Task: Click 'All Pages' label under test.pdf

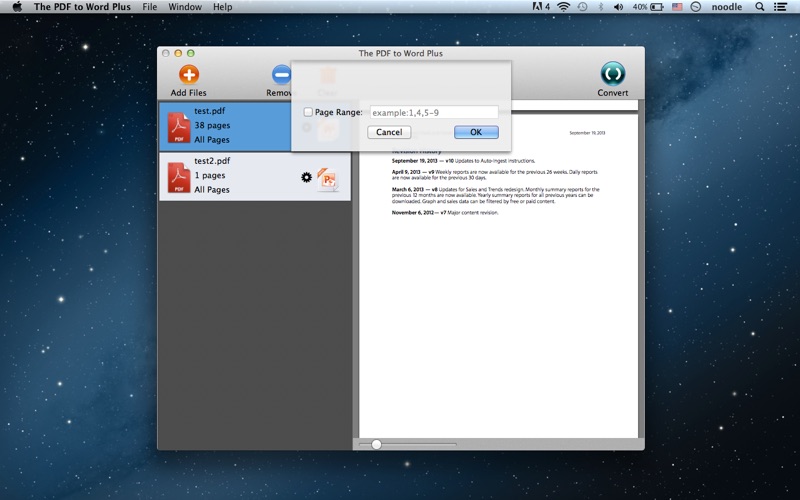Action: (x=212, y=139)
